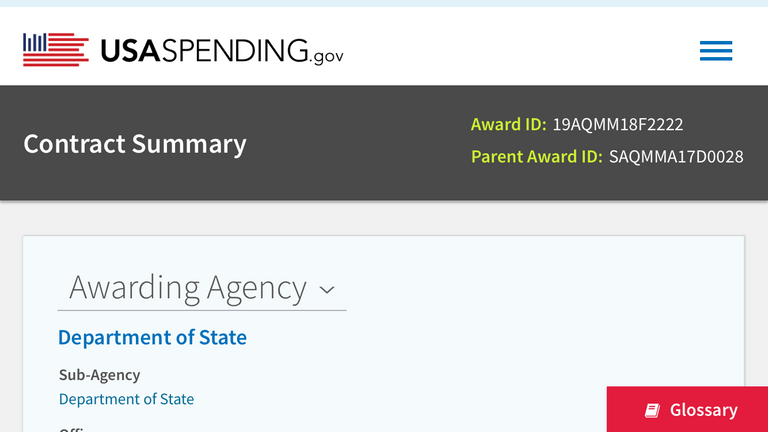Click the USASPENDING.gov wordmark
The height and width of the screenshot is (432, 768).
205,50
